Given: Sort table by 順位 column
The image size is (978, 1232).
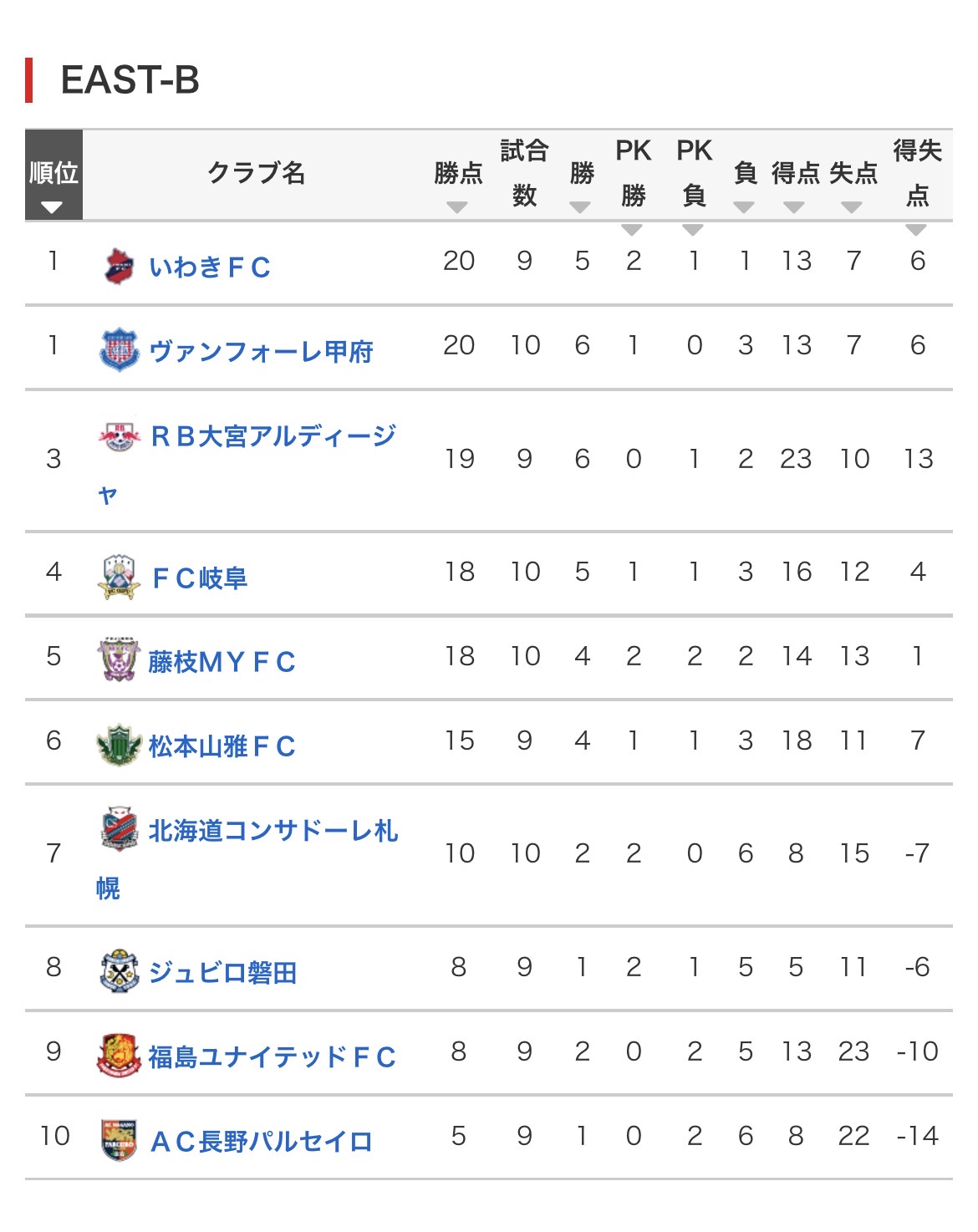Looking at the screenshot, I should pyautogui.click(x=53, y=206).
